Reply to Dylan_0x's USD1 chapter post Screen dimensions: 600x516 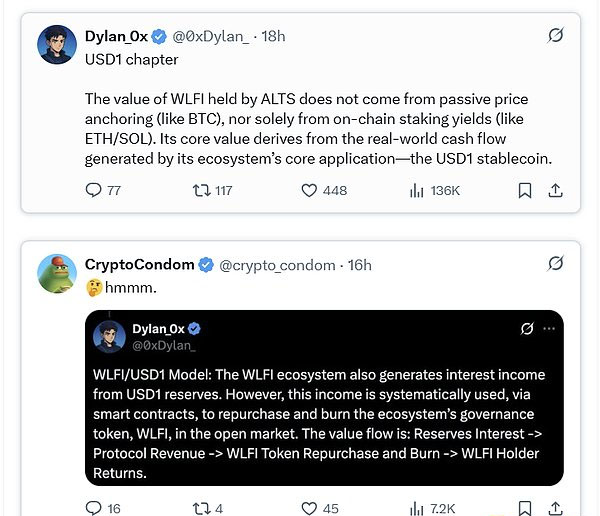point(94,190)
